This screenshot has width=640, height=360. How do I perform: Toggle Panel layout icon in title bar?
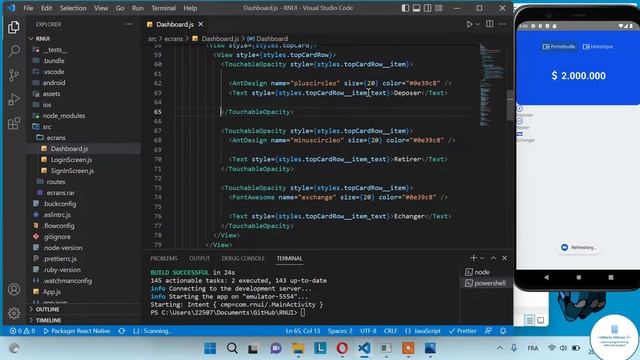pyautogui.click(x=416, y=8)
